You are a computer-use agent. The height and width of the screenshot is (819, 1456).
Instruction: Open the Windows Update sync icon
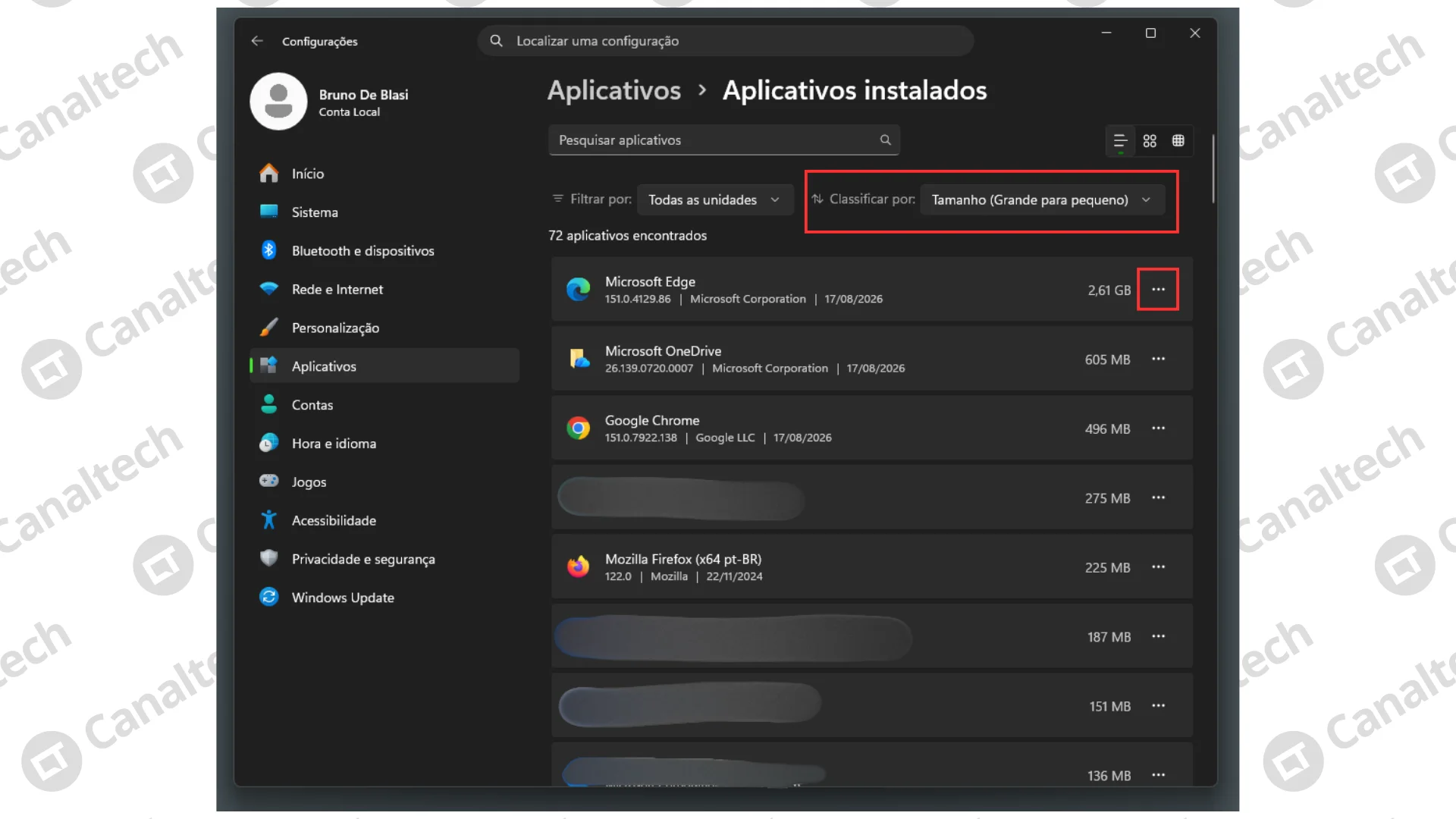[268, 597]
